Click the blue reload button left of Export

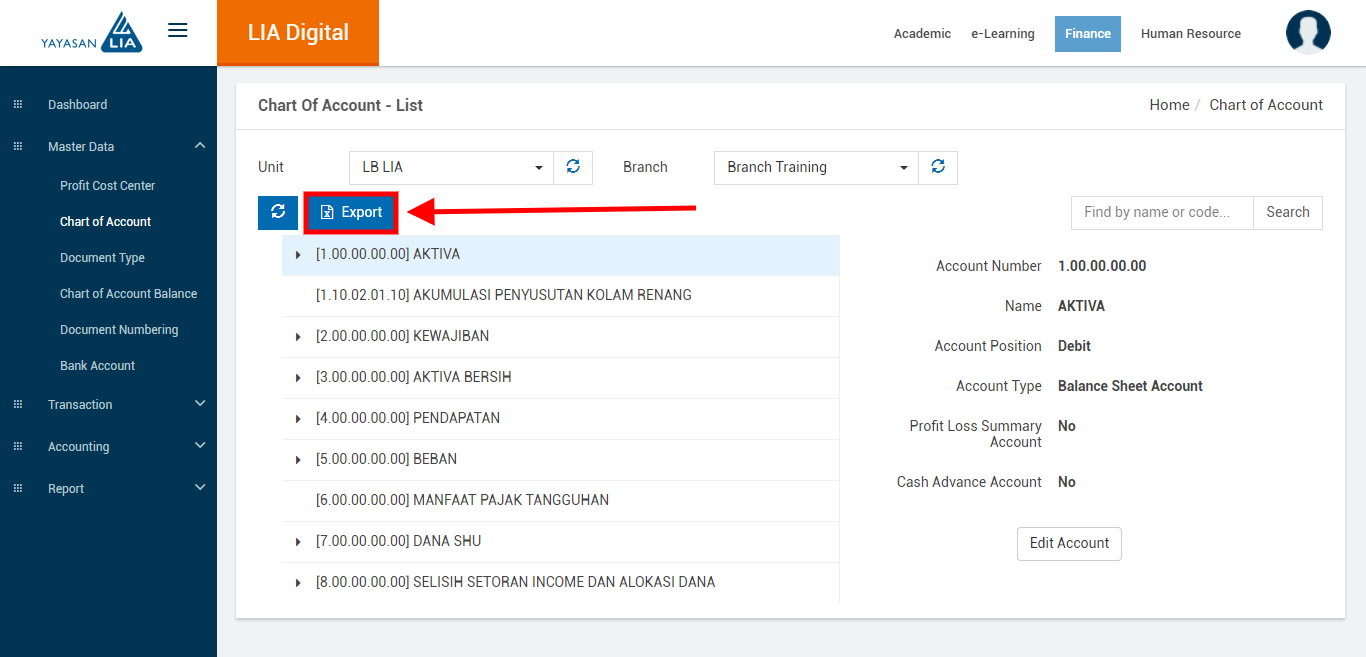[278, 212]
